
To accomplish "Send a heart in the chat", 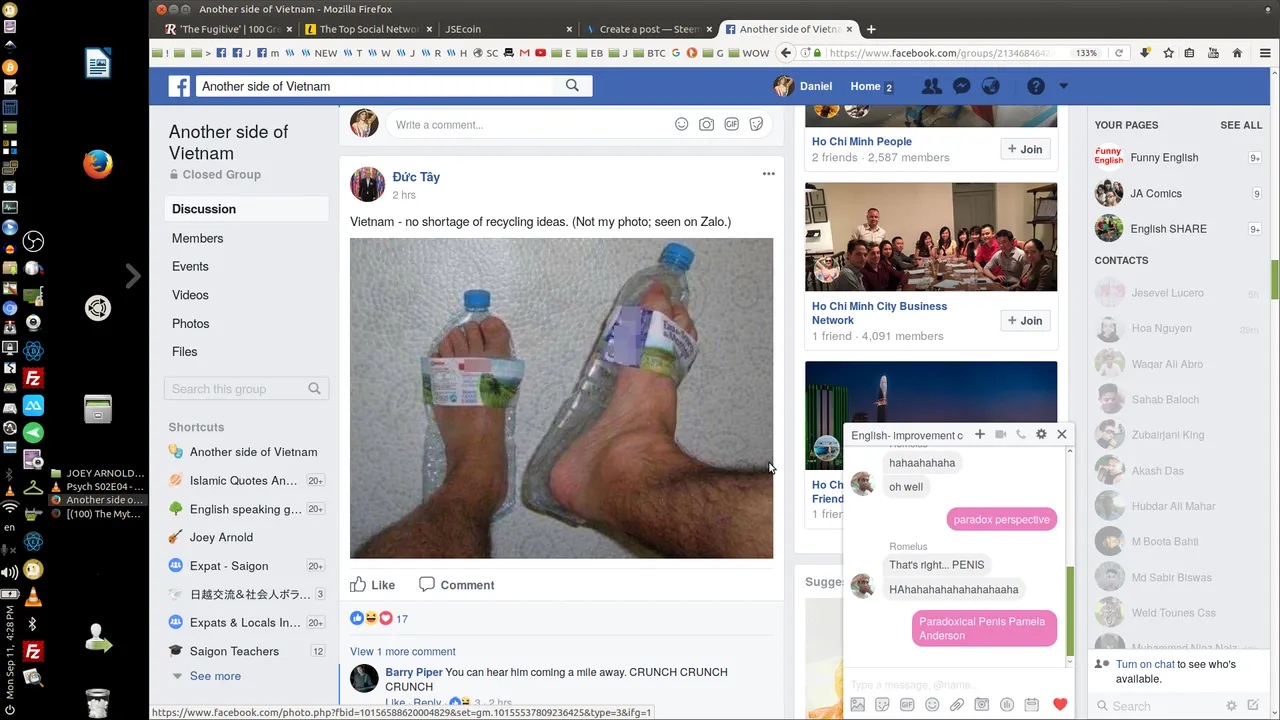I will click(x=1060, y=705).
